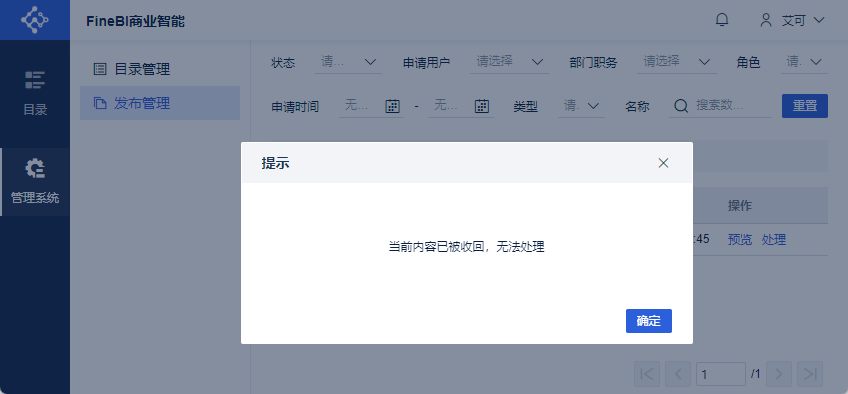Click the page number input field

click(721, 373)
